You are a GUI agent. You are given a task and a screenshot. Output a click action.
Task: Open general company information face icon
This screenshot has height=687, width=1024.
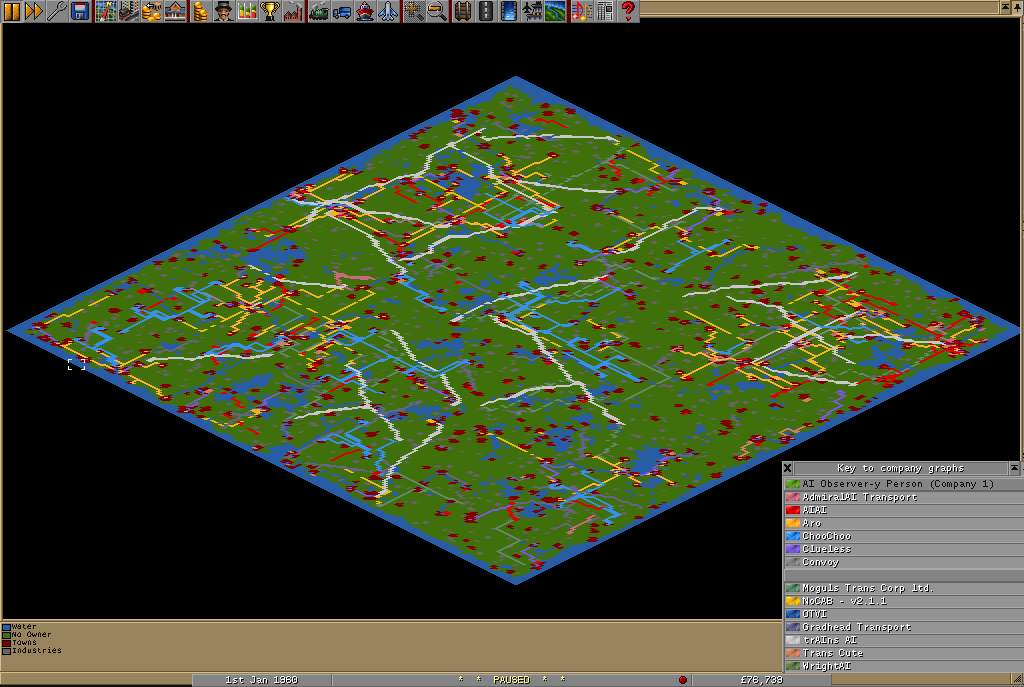[x=224, y=11]
